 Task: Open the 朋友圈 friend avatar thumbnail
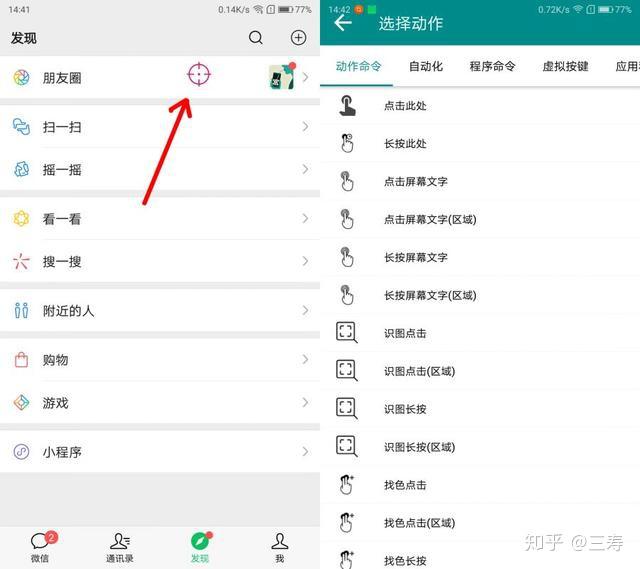click(282, 76)
